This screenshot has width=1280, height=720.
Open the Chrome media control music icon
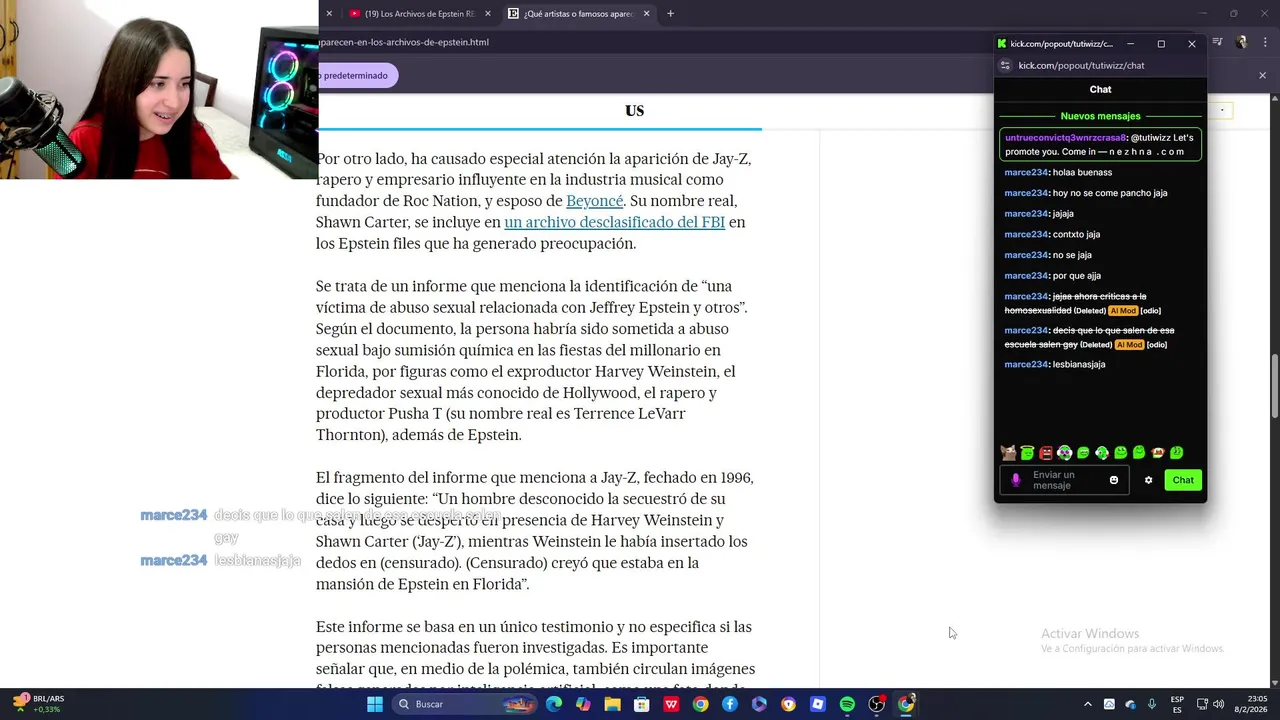(1217, 42)
